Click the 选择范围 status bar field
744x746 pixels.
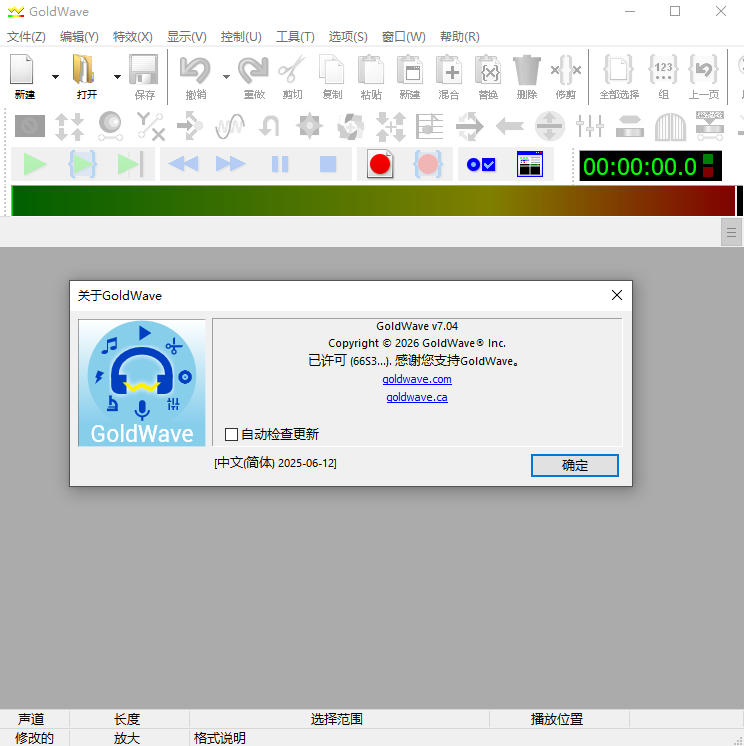(339, 719)
